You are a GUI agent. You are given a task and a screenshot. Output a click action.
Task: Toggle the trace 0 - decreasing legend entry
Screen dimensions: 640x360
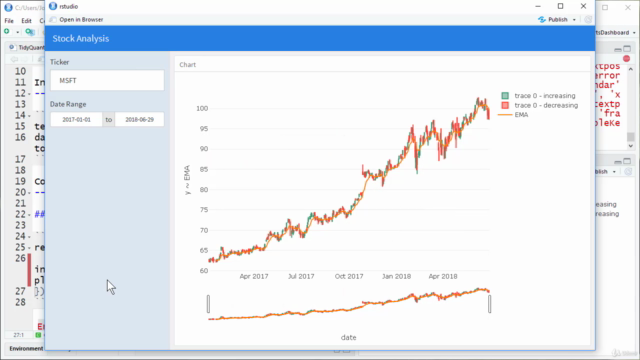pyautogui.click(x=540, y=105)
